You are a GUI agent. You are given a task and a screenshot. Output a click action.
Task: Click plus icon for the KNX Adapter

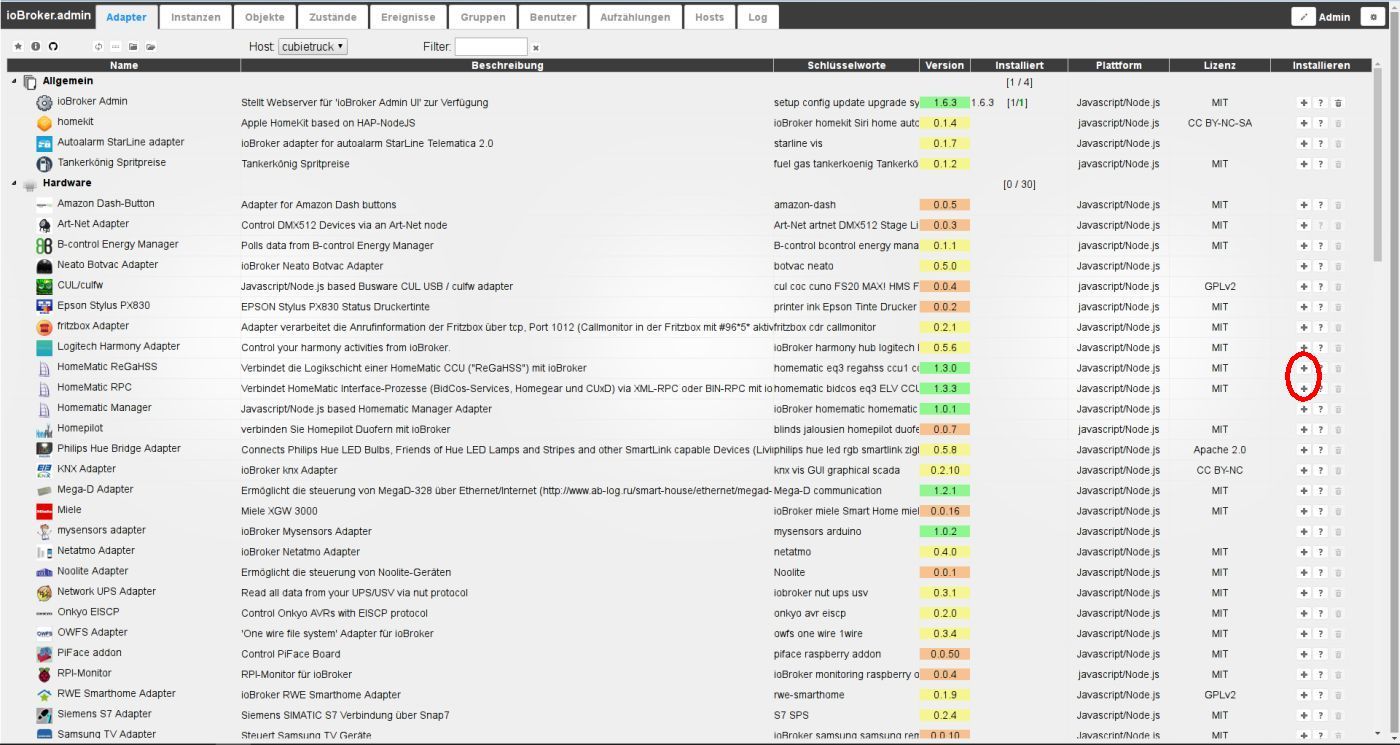click(1304, 470)
